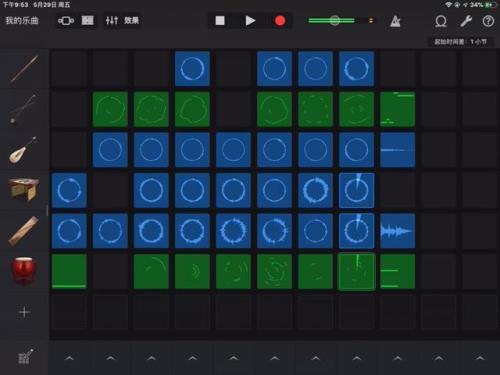Open the mixer track controls icon
The image size is (500, 375).
112,21
